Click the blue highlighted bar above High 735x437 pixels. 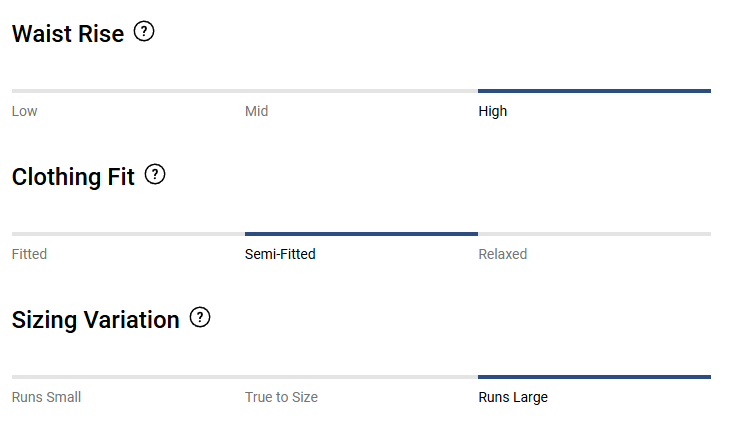point(594,91)
